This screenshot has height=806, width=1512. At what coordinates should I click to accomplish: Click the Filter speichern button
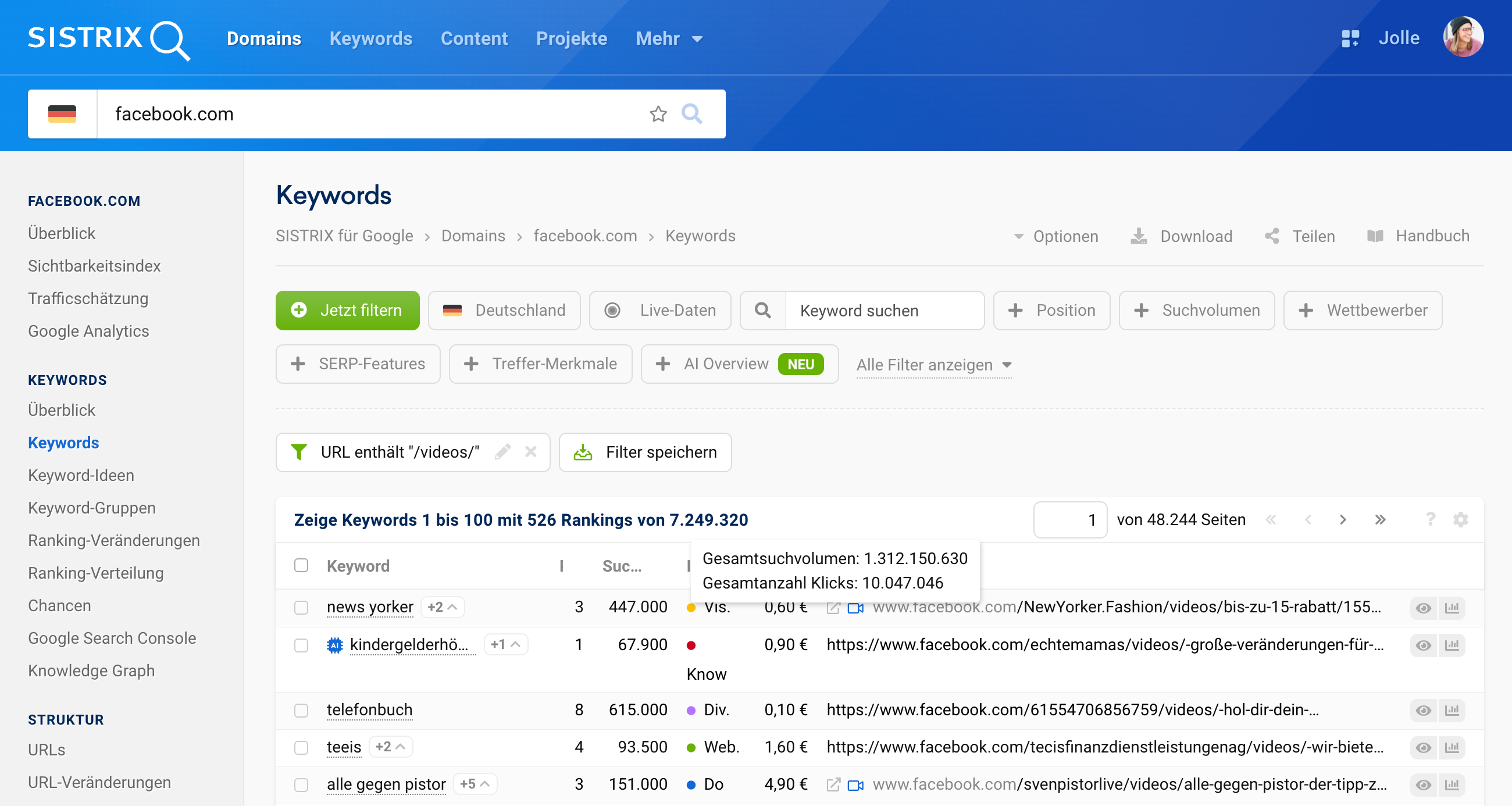coord(644,452)
